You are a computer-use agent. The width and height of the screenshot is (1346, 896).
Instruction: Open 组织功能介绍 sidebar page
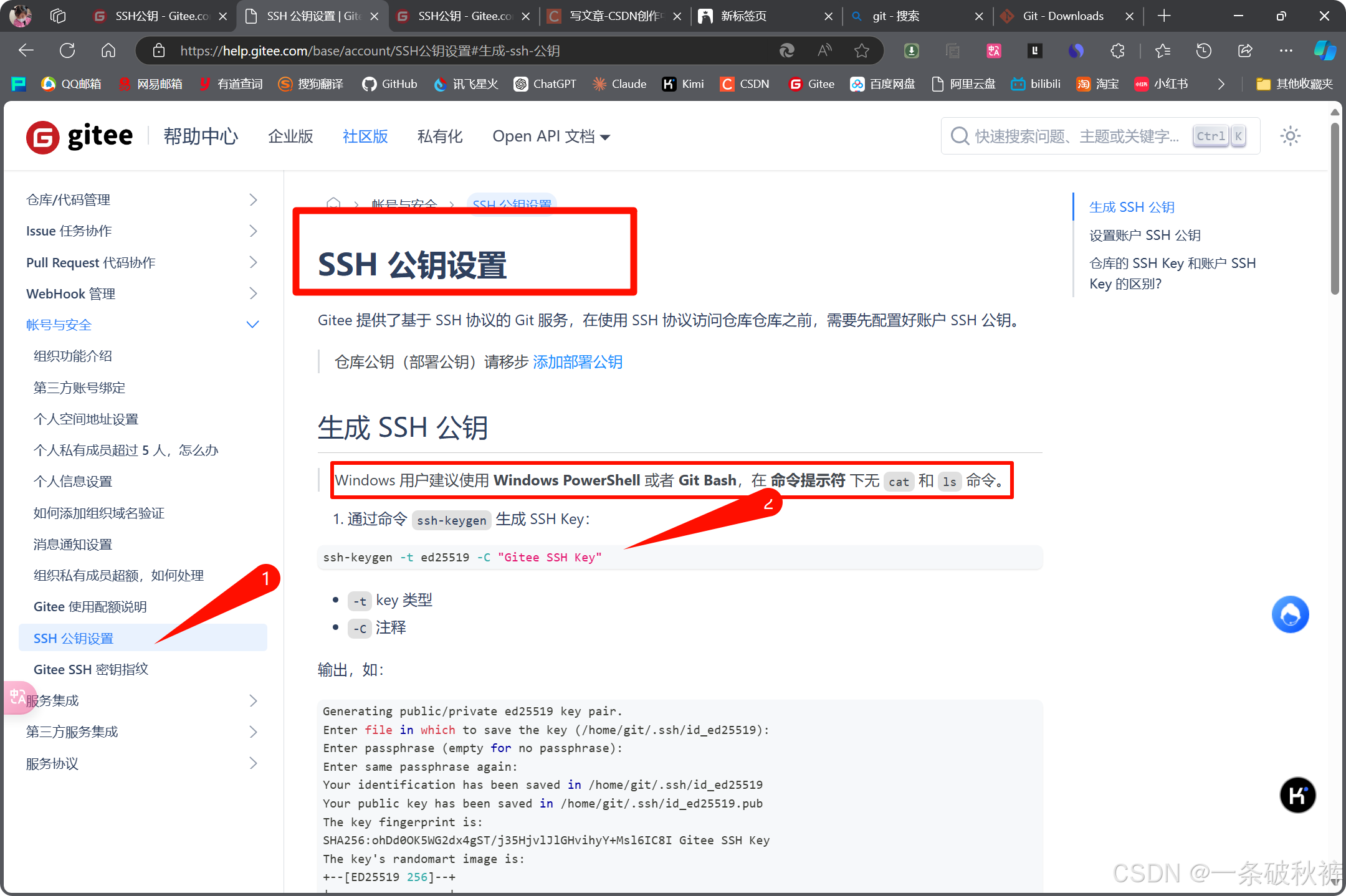[73, 356]
